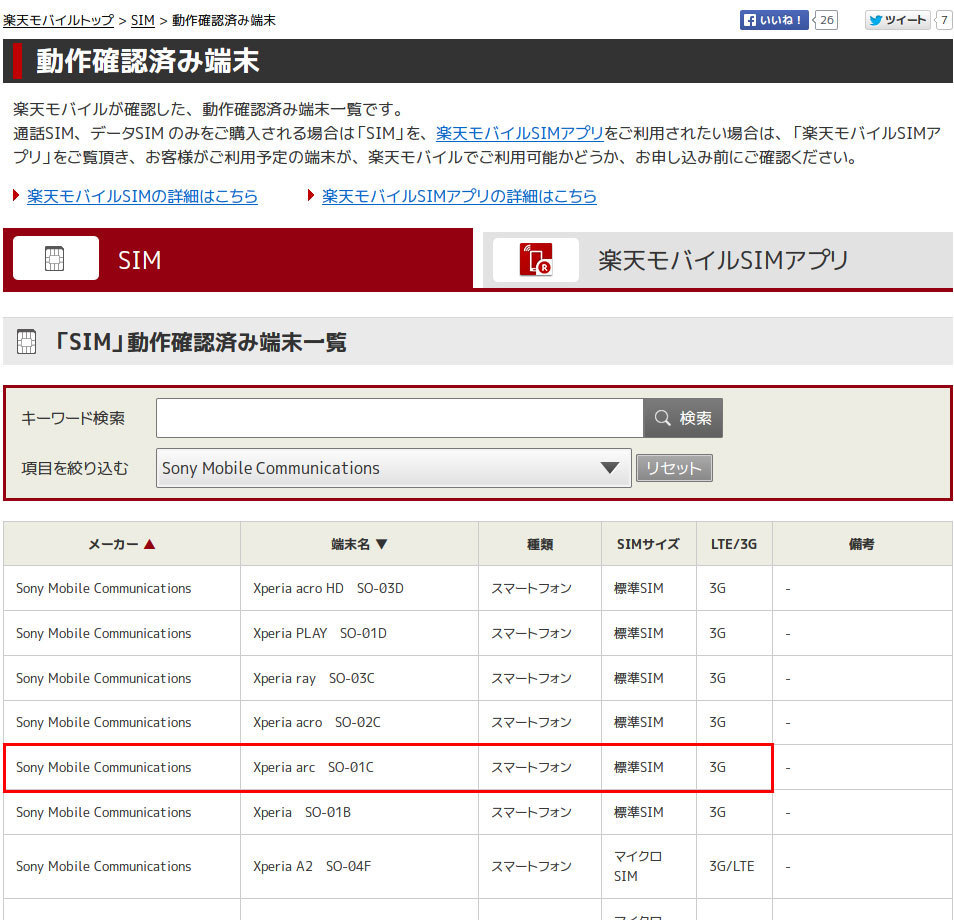Open the 楽天モバイルSIMの詳細はこちら link

[142, 196]
